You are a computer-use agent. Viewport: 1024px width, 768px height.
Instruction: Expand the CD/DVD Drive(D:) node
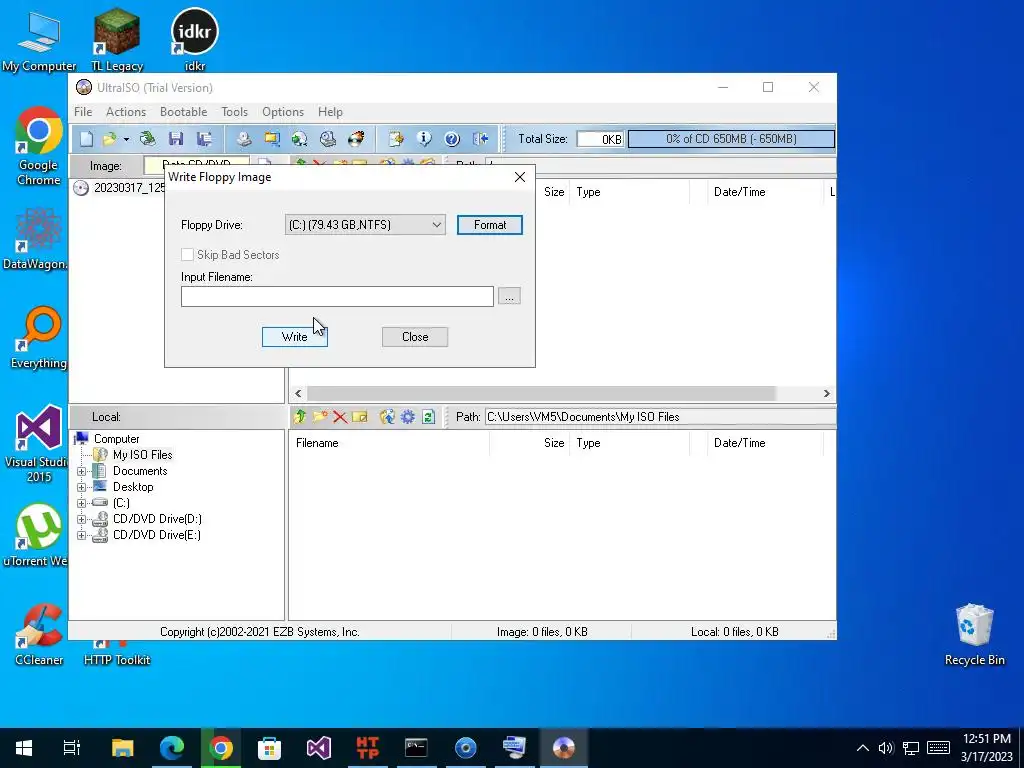(81, 519)
